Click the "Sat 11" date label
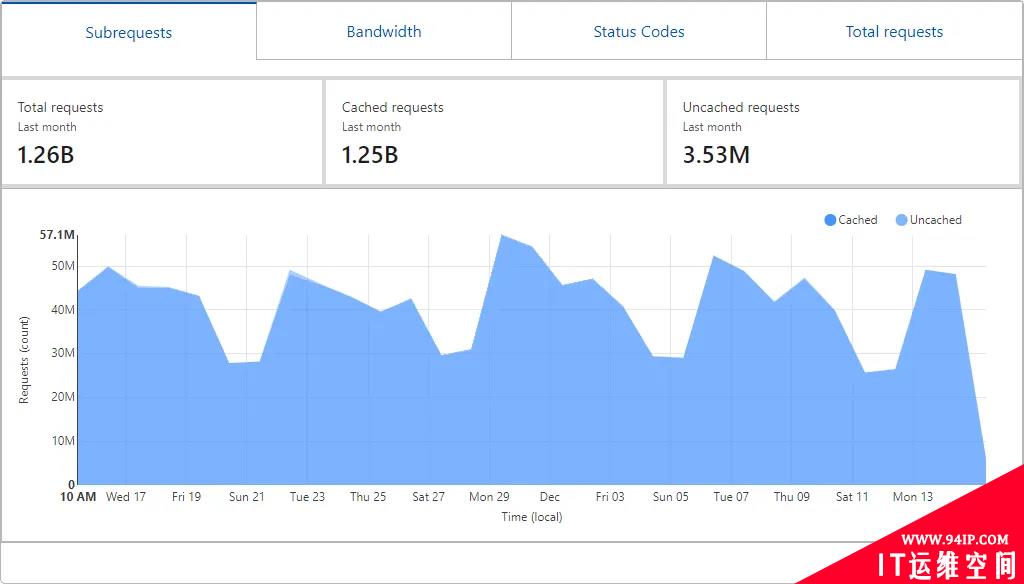Screen dimensions: 1024x584 click(852, 496)
